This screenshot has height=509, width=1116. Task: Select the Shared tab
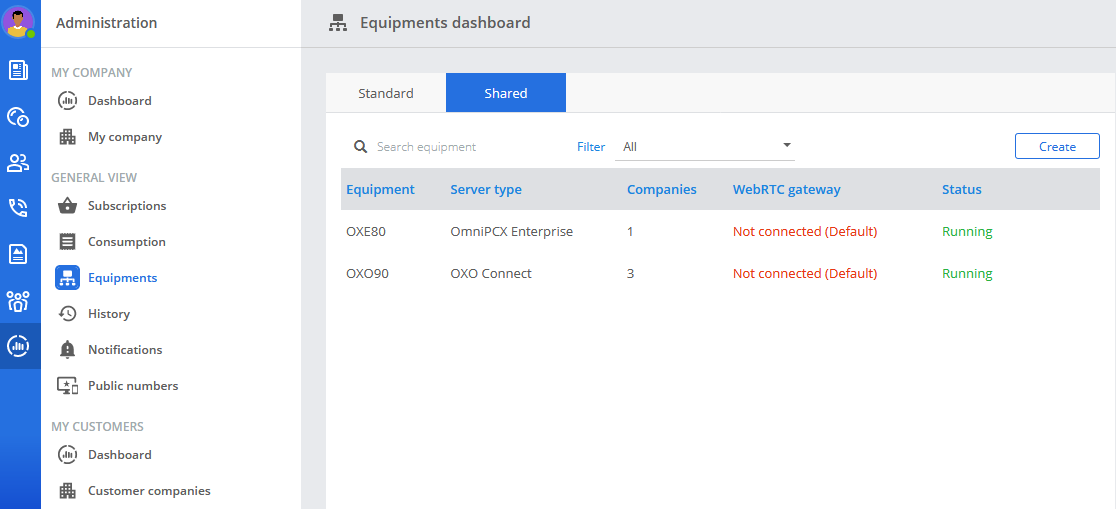(x=506, y=93)
